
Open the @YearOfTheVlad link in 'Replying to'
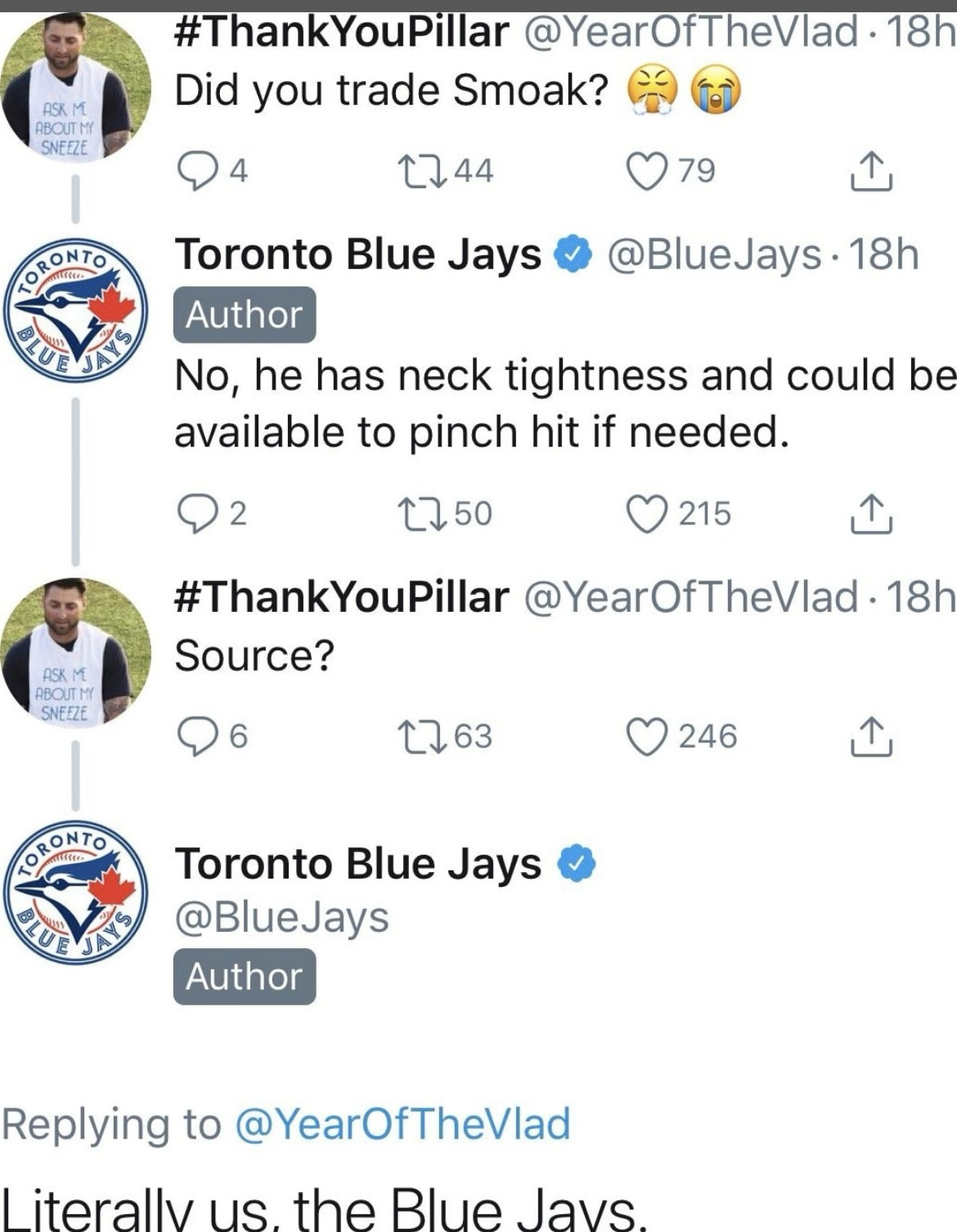tap(402, 1123)
